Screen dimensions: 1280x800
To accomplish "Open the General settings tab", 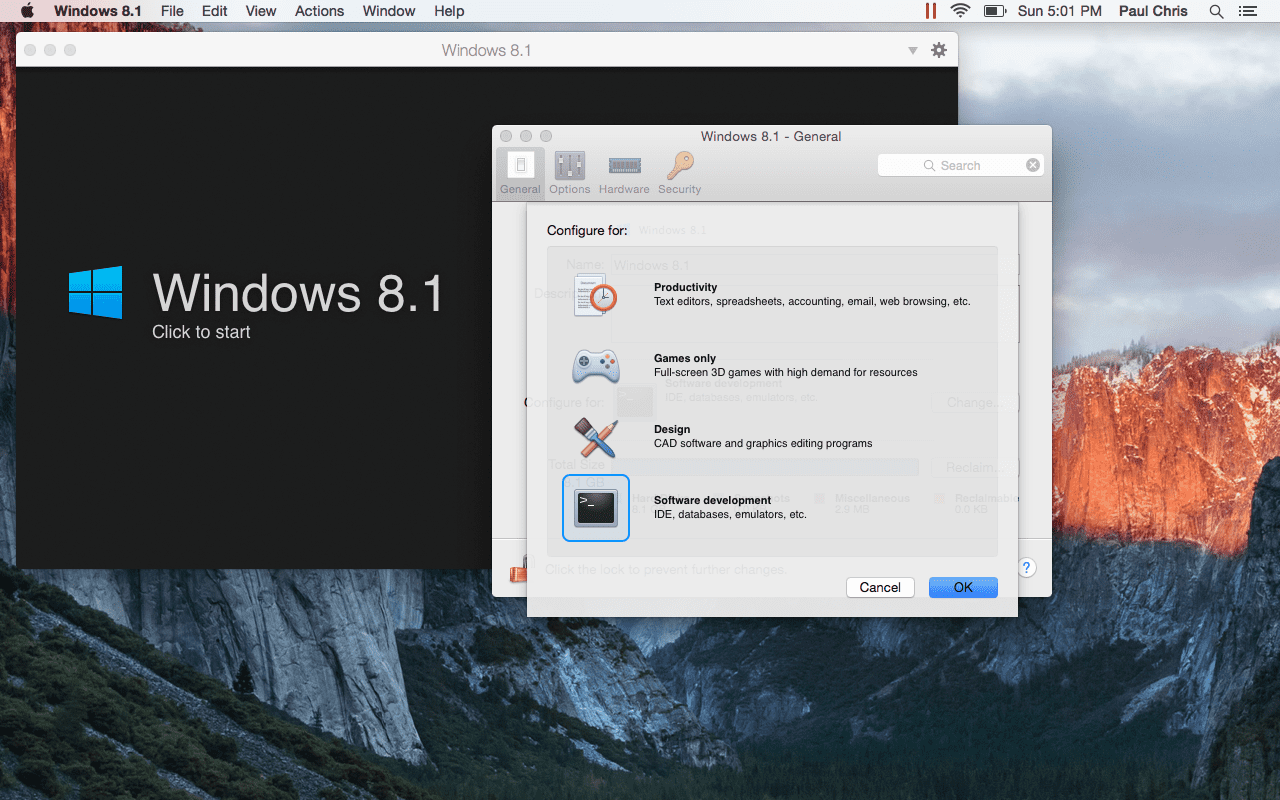I will click(520, 173).
